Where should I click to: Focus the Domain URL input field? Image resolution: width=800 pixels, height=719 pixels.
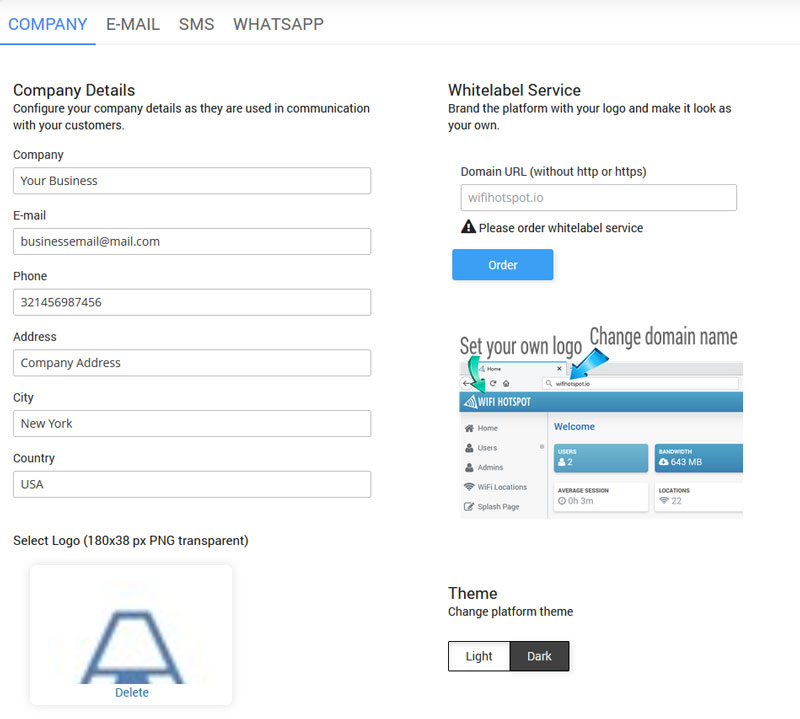point(598,198)
